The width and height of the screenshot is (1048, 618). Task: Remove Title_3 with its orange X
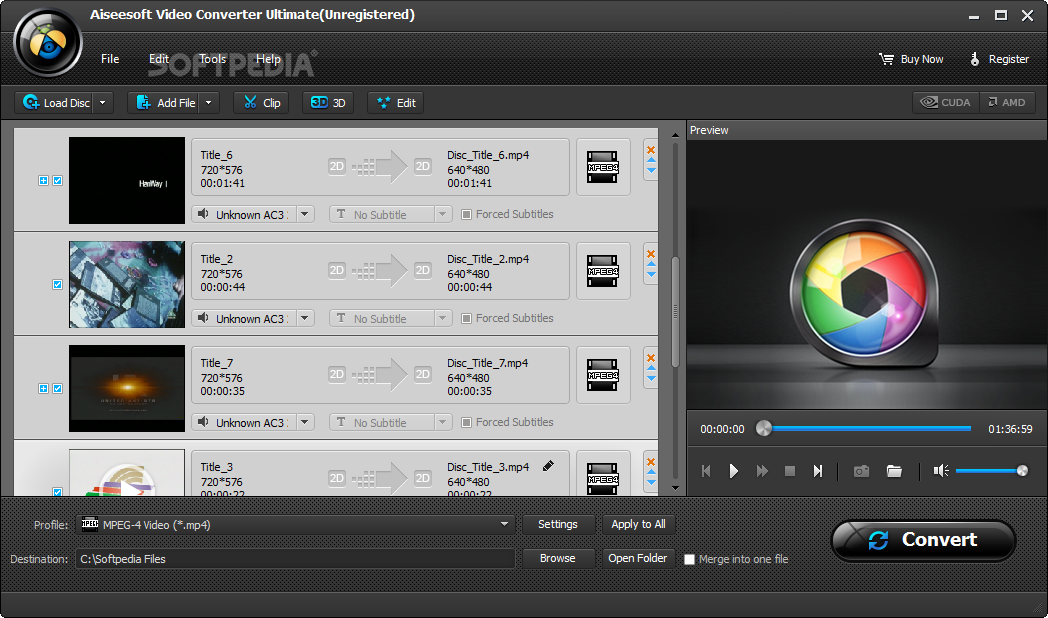pos(651,462)
